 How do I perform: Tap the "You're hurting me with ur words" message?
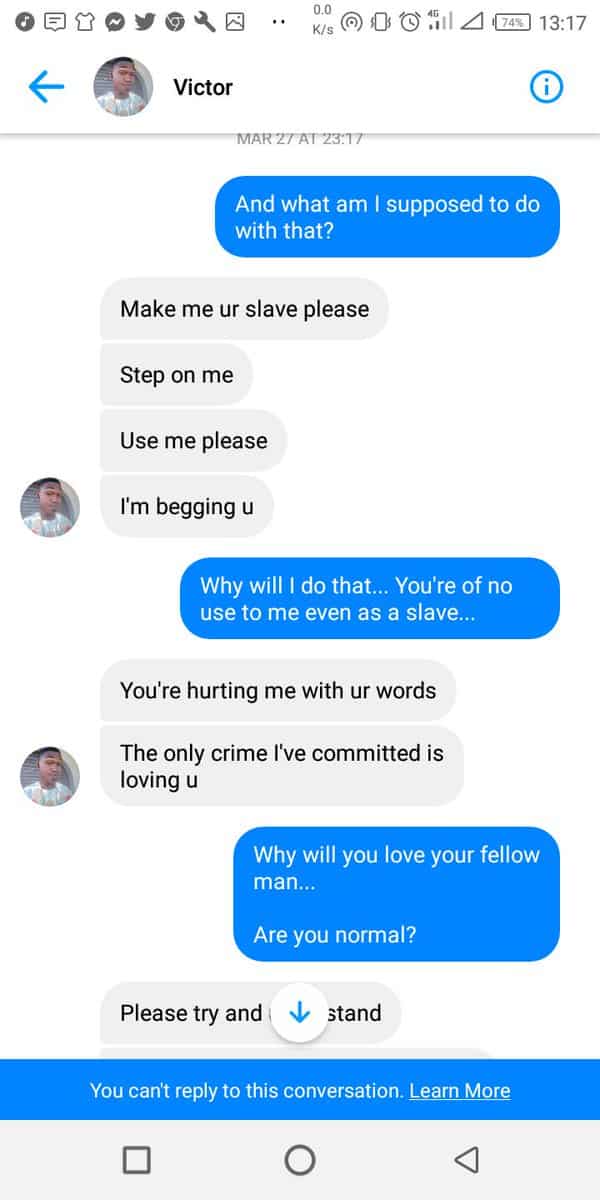pyautogui.click(x=278, y=691)
